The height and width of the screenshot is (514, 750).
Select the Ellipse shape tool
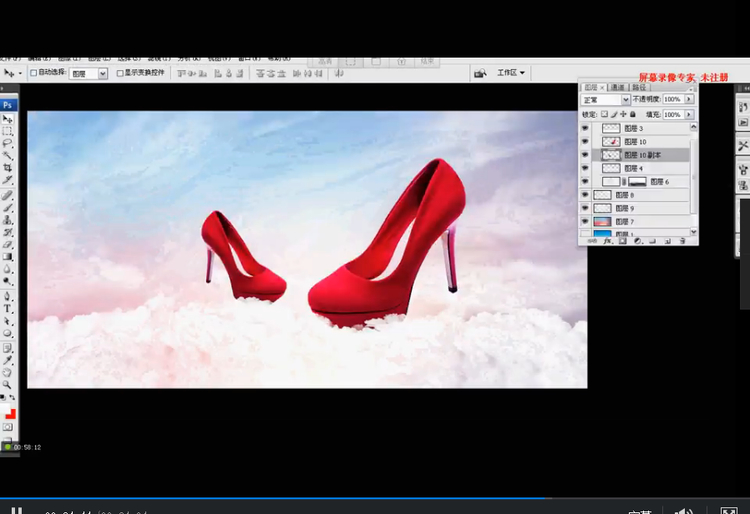pyautogui.click(x=7, y=334)
